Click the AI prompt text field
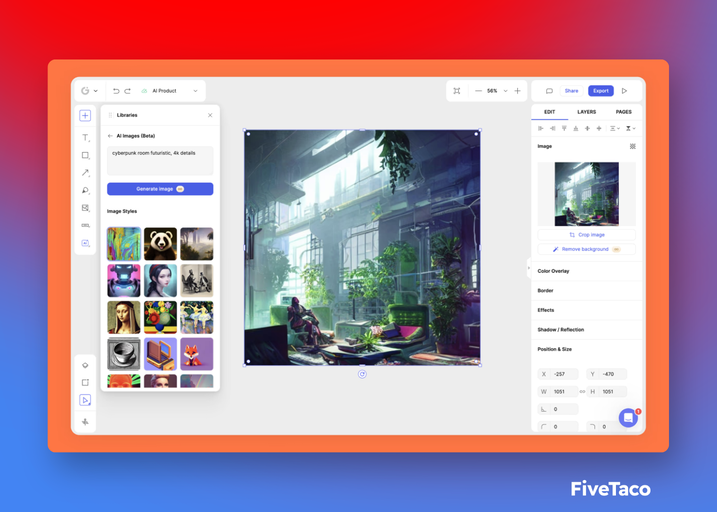Screen dimensions: 717x512 click(160, 160)
